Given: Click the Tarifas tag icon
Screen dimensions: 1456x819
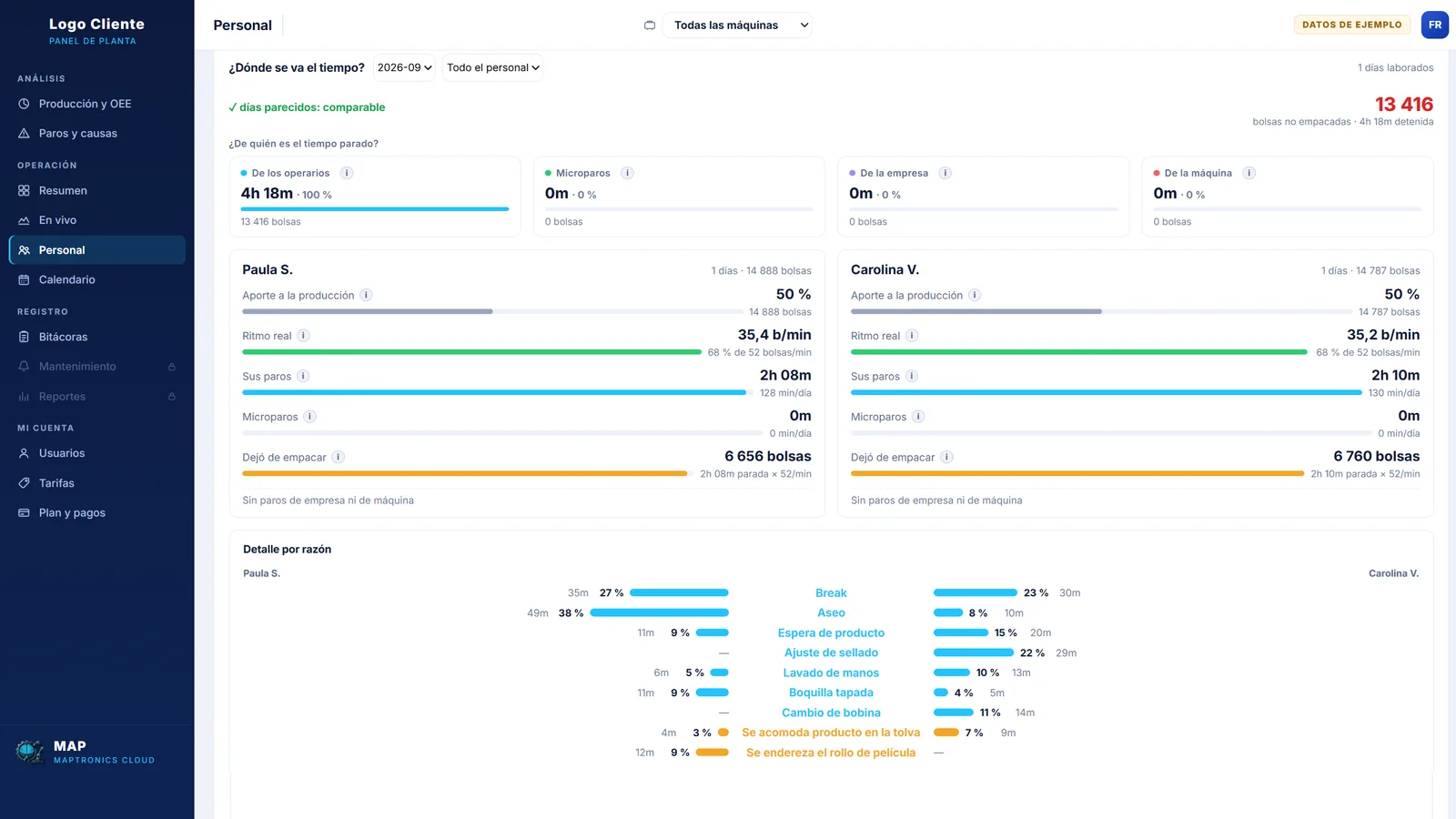Looking at the screenshot, I should pos(24,483).
